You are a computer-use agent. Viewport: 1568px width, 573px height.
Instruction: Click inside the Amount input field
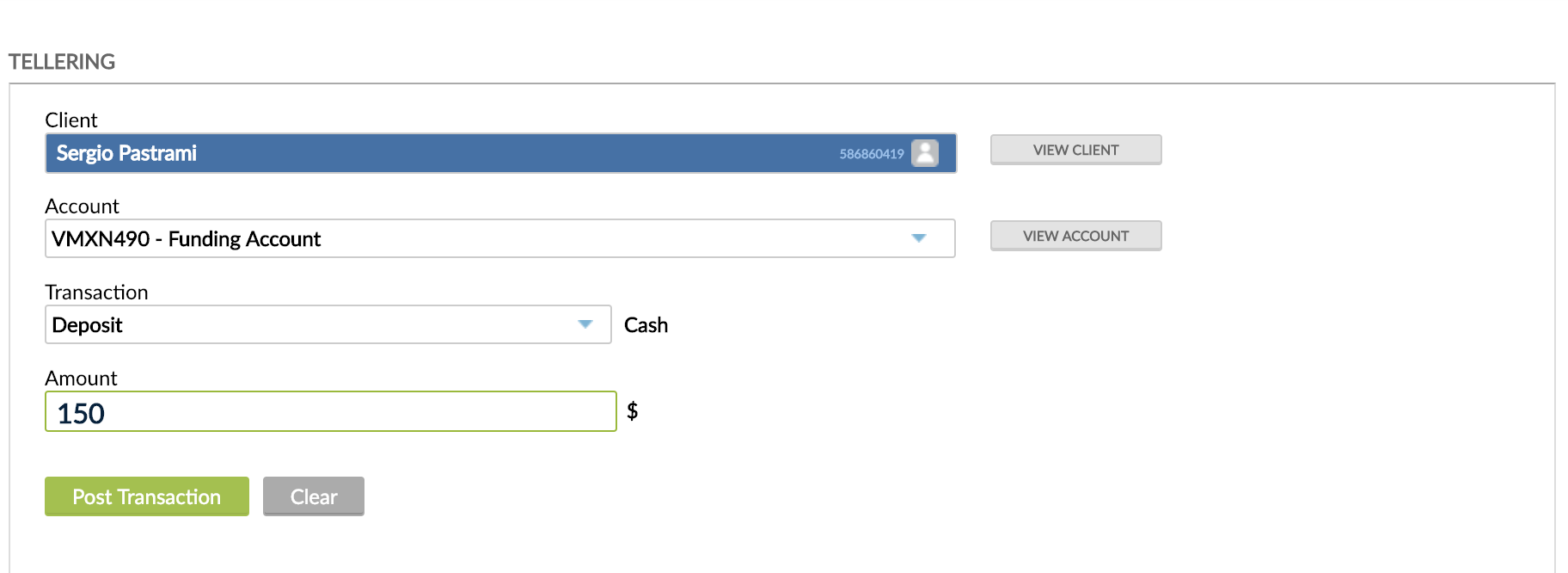pyautogui.click(x=331, y=413)
